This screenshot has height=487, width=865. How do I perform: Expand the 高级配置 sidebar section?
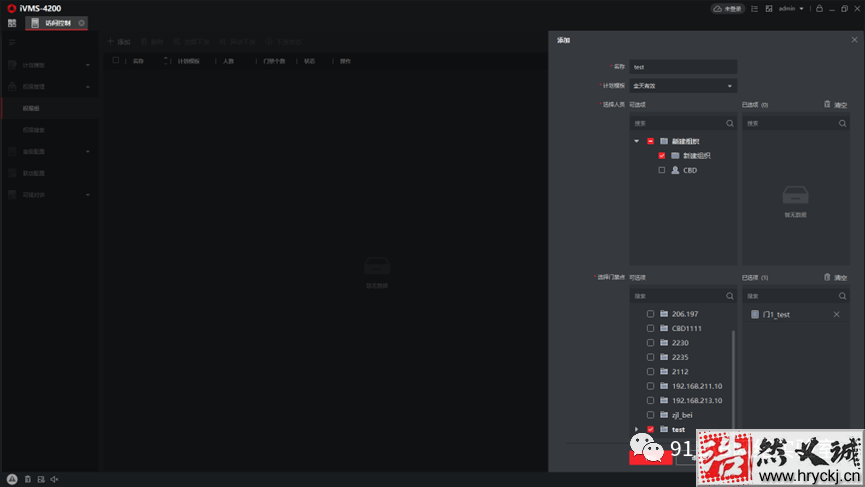50,152
